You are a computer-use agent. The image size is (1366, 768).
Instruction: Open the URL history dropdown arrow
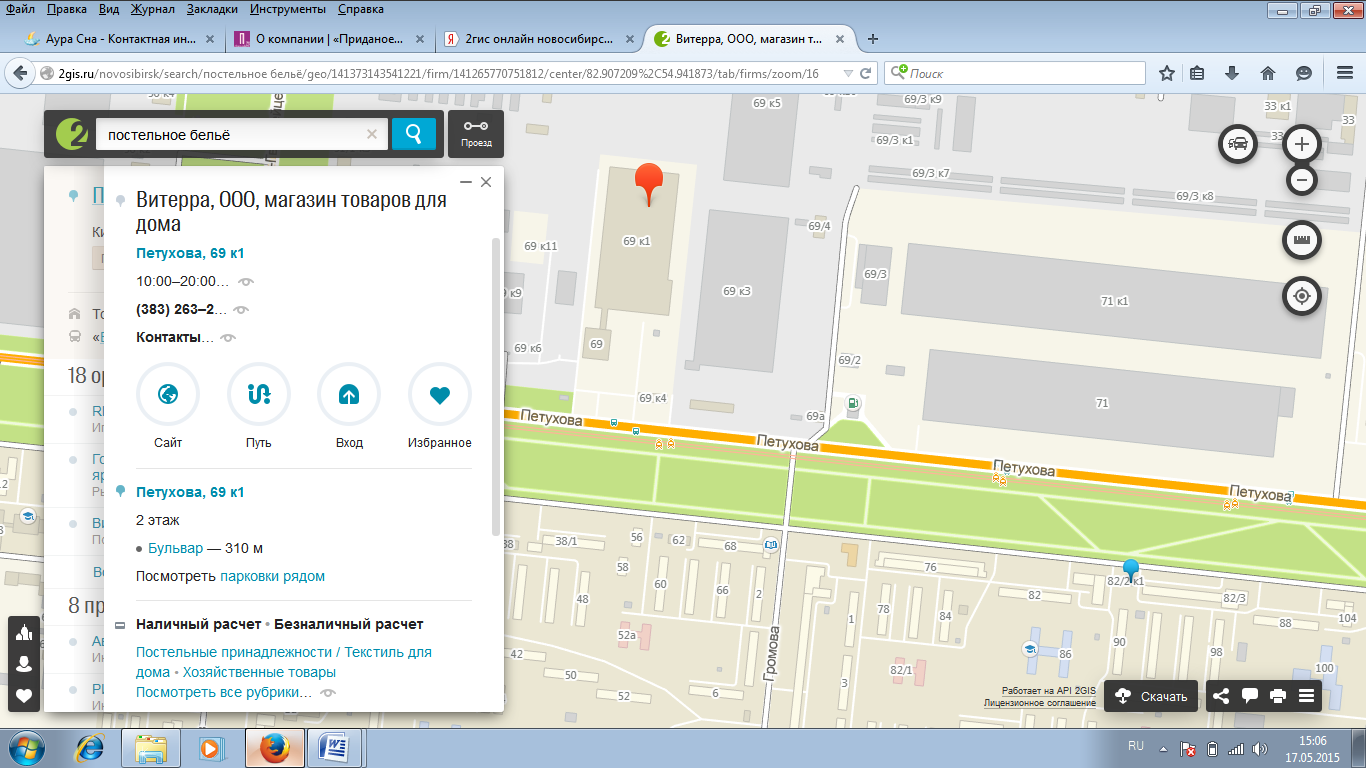click(848, 73)
